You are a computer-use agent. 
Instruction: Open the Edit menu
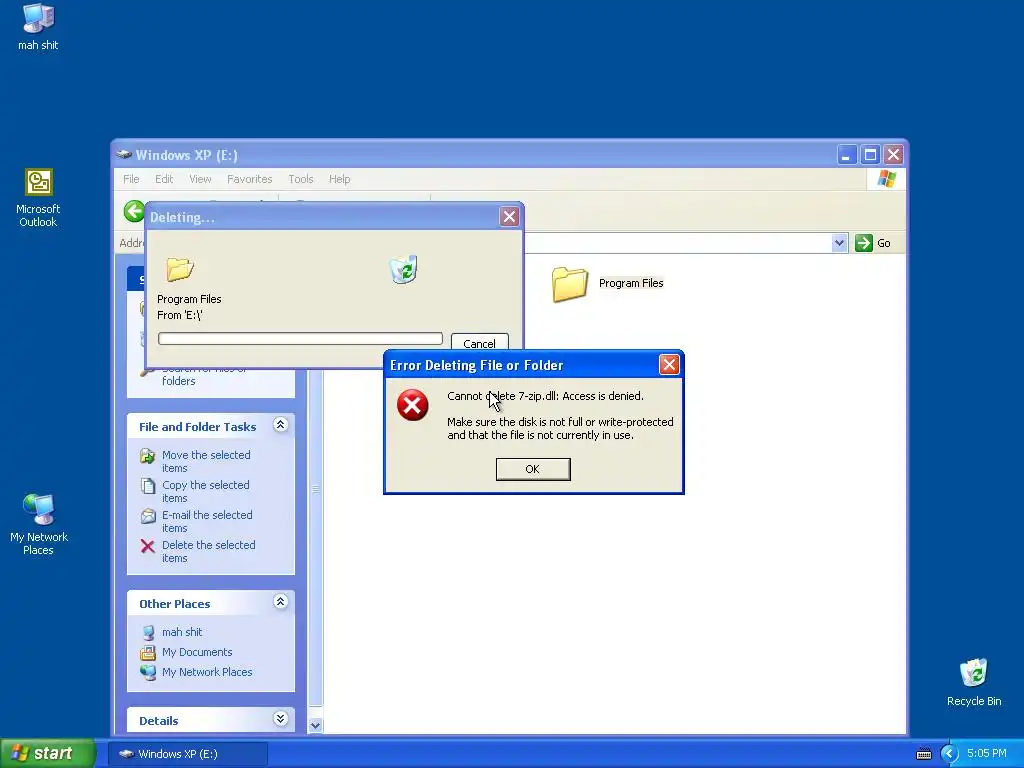coord(164,179)
